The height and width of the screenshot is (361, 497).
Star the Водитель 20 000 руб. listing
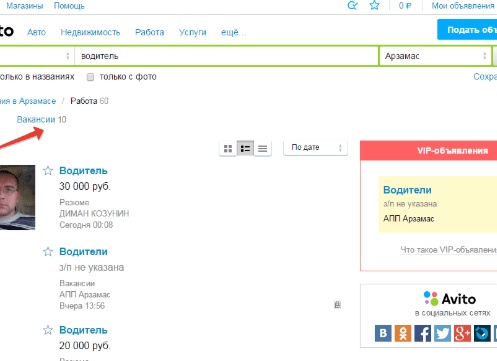point(48,330)
